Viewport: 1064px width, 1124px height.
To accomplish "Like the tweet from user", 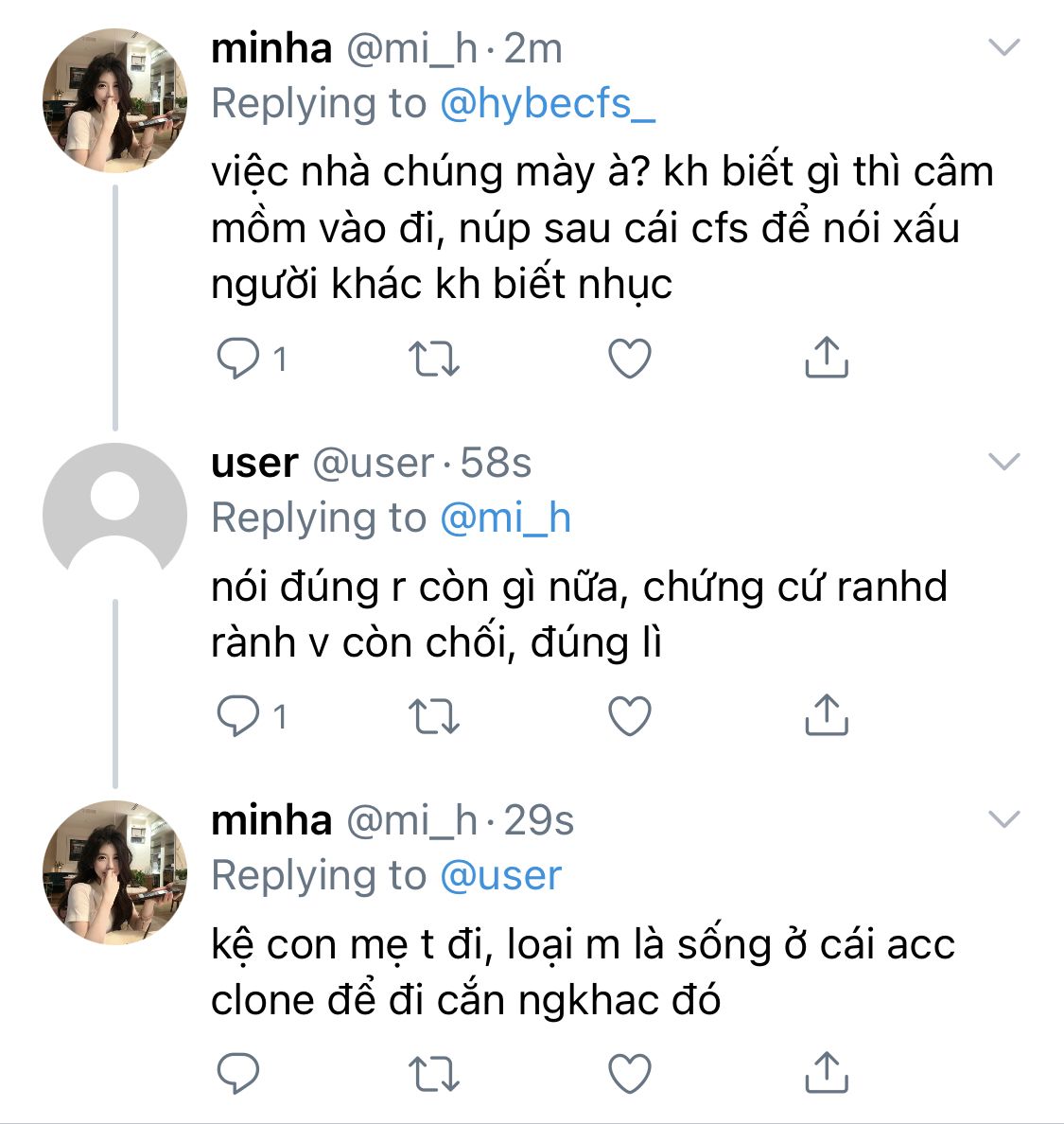I will tap(629, 716).
